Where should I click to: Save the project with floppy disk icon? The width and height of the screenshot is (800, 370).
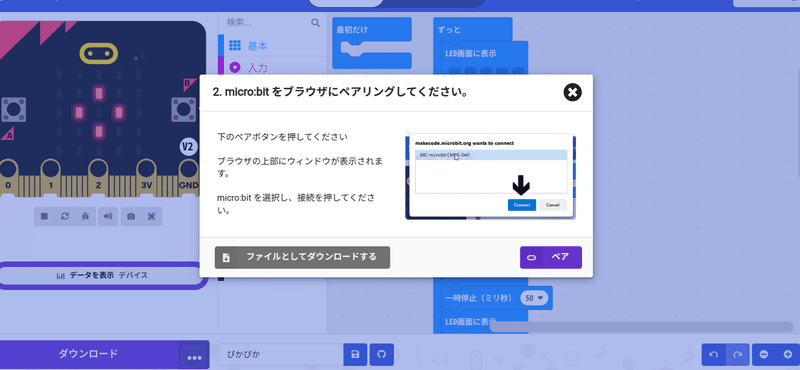point(356,355)
